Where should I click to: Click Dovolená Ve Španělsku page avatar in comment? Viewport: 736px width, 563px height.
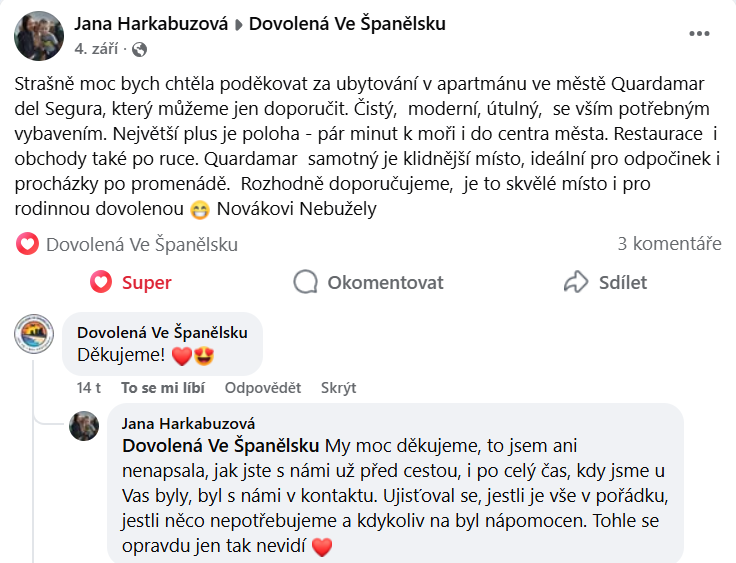[34, 333]
